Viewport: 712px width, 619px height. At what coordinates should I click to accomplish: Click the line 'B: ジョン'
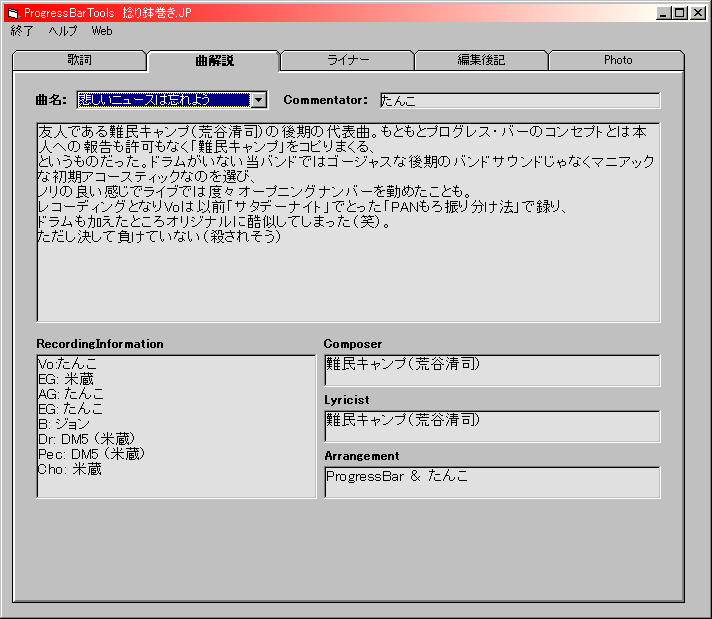64,424
